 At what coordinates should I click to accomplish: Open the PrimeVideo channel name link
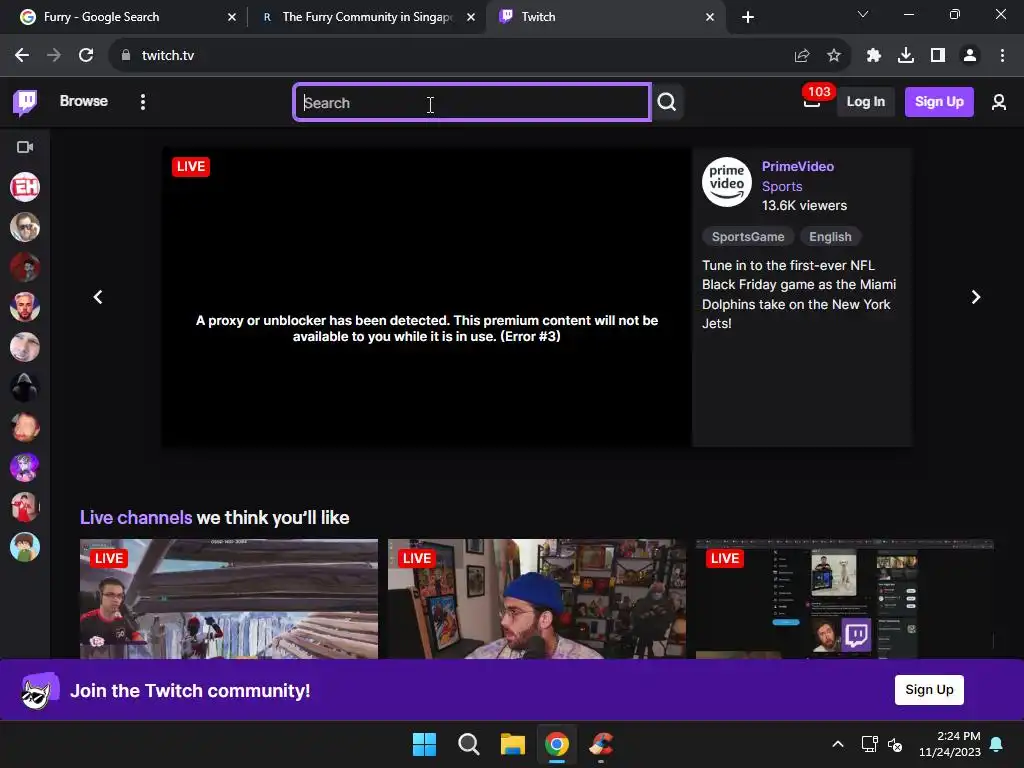[x=797, y=167]
